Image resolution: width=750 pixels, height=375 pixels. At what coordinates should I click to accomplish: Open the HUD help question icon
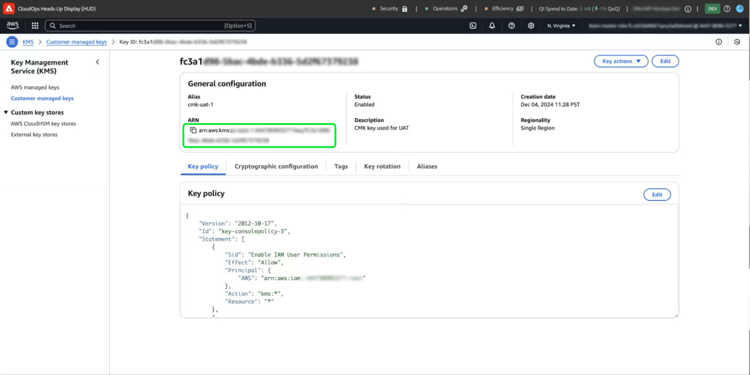(727, 9)
